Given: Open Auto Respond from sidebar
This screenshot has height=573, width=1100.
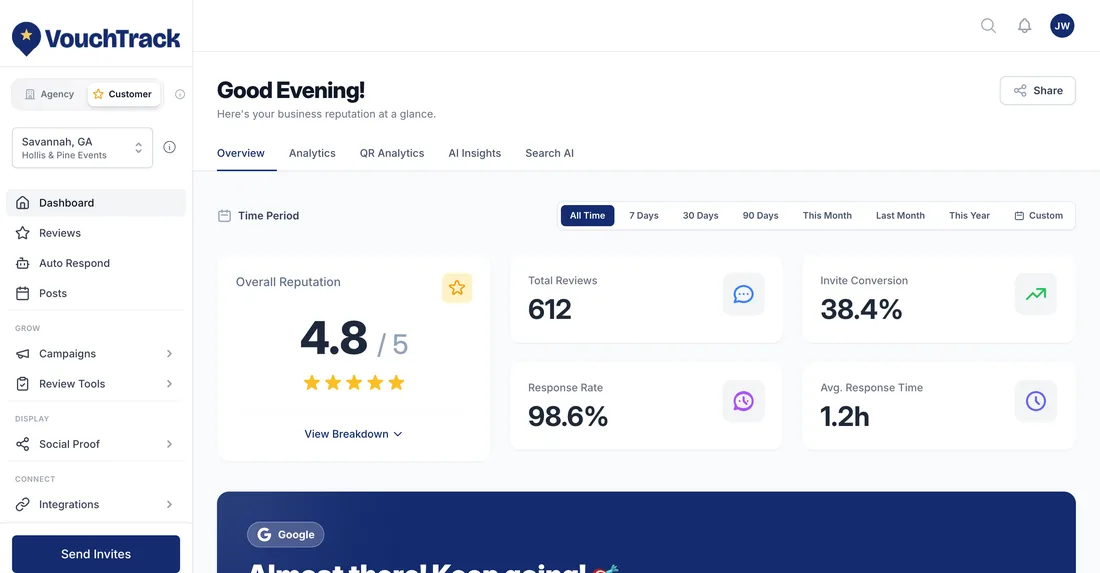Looking at the screenshot, I should pyautogui.click(x=96, y=263).
